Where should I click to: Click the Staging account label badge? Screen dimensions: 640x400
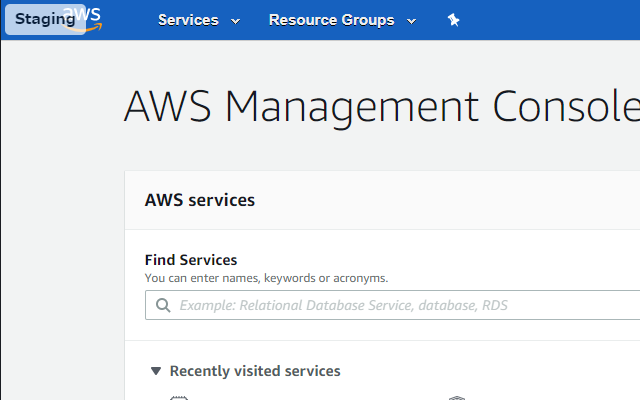pos(45,19)
